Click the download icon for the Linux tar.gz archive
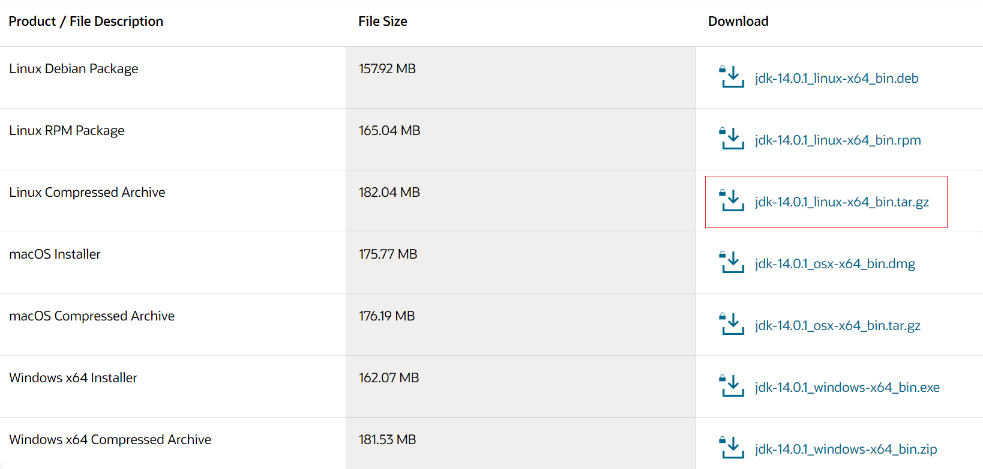The width and height of the screenshot is (983, 469). (732, 201)
